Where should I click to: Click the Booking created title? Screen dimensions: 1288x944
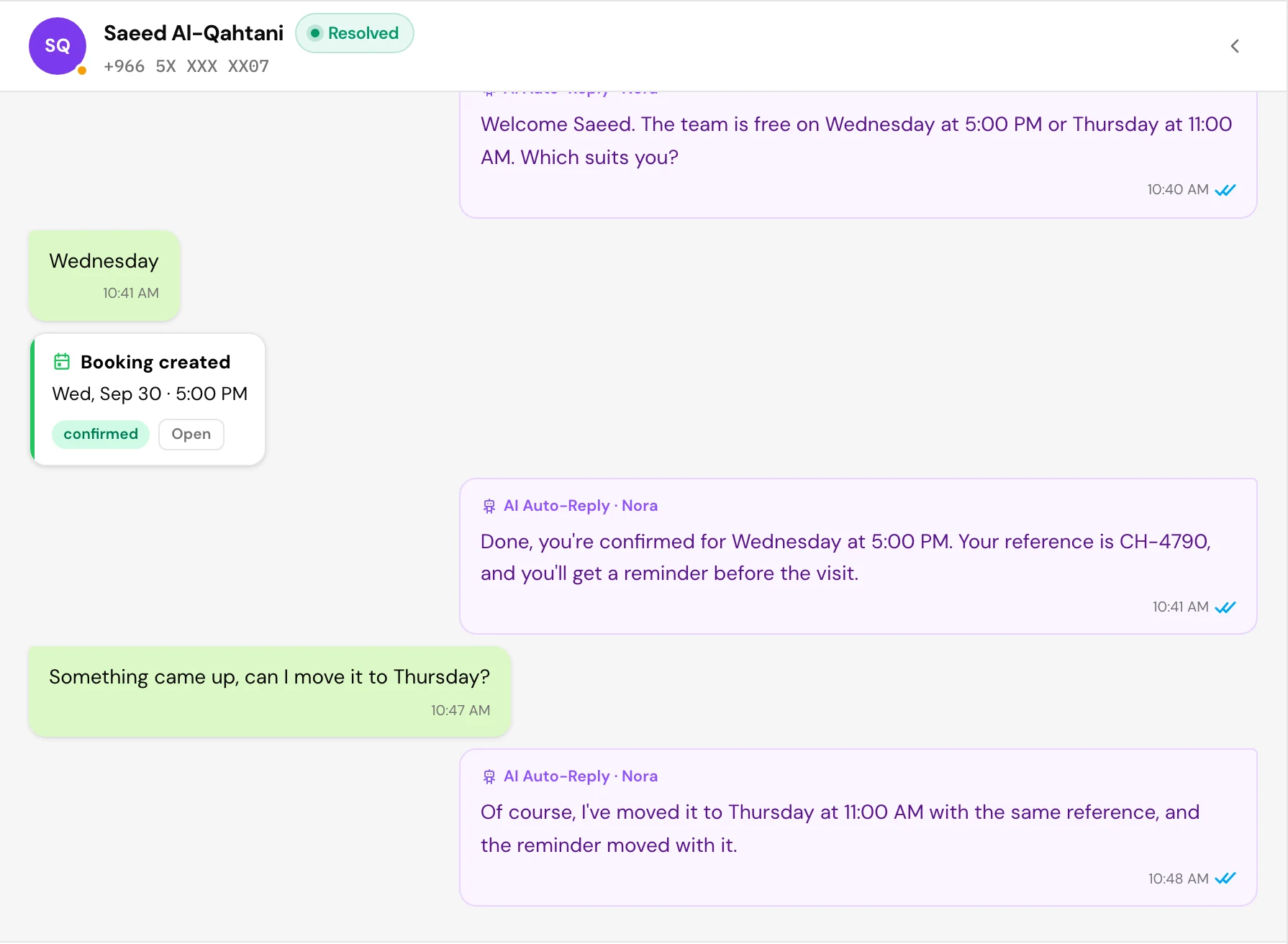coord(155,362)
